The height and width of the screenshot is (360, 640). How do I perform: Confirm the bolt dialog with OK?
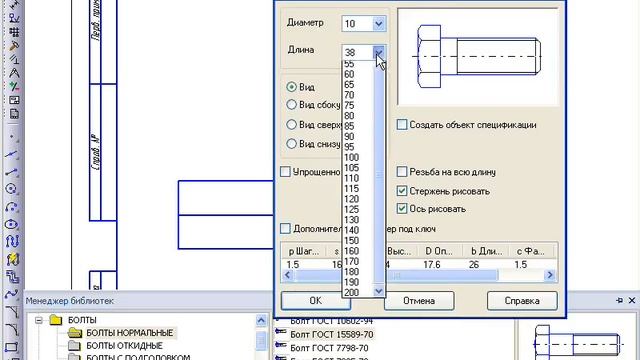click(x=315, y=301)
